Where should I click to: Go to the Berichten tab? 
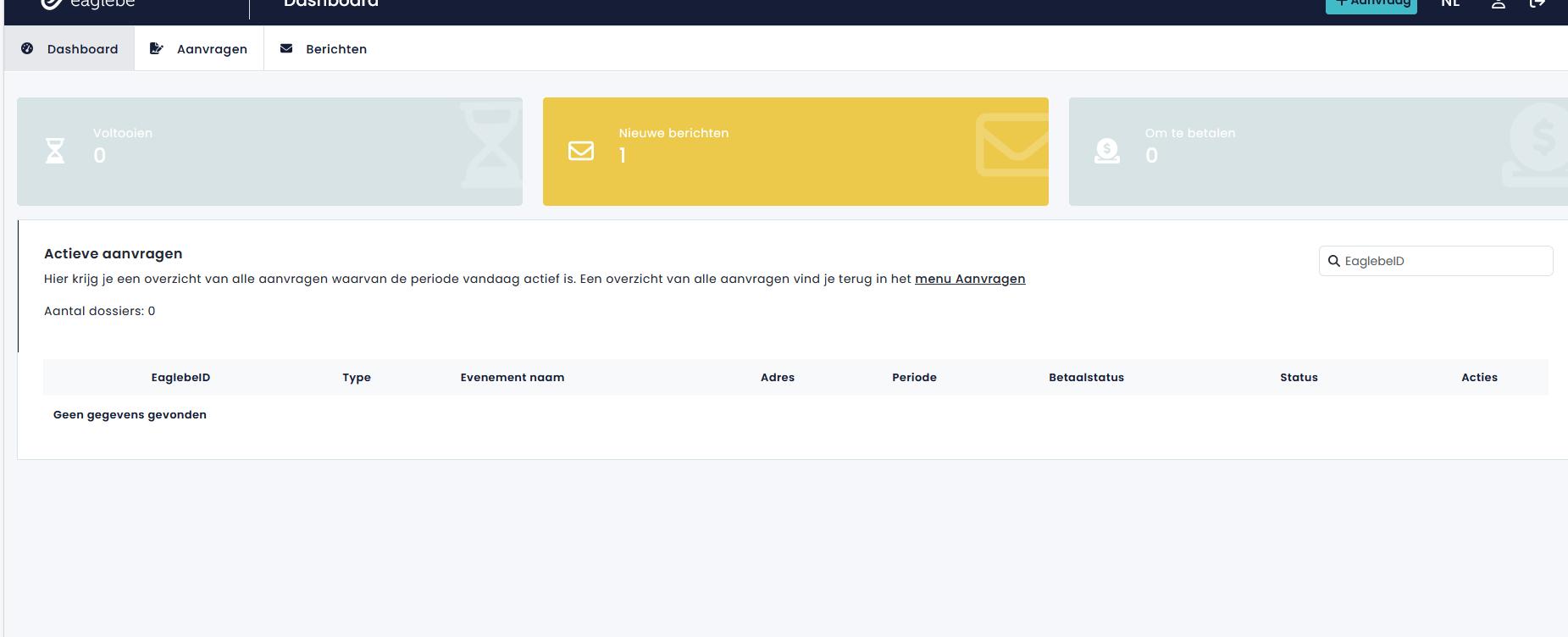[x=324, y=49]
